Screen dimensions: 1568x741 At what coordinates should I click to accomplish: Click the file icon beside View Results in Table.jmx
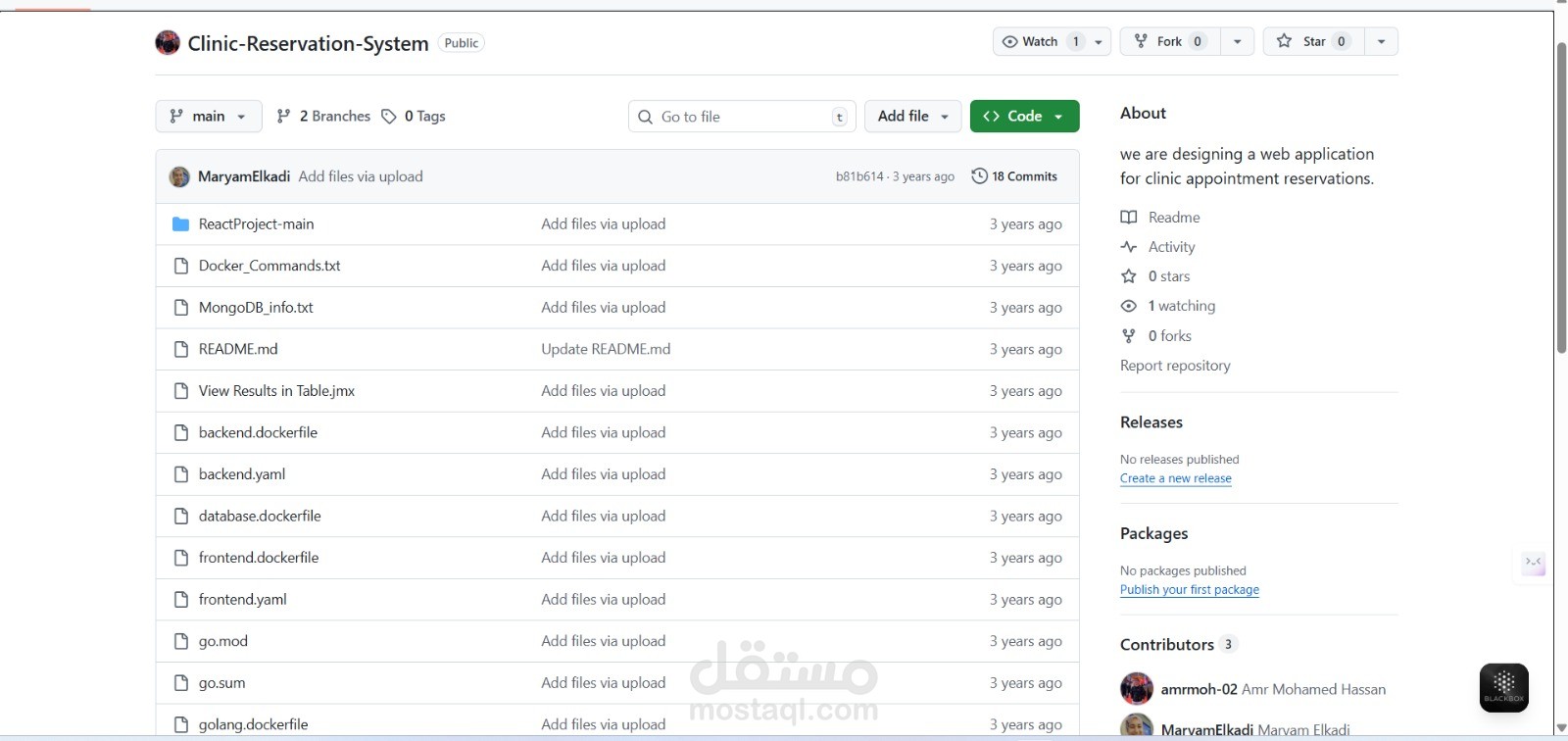(180, 391)
